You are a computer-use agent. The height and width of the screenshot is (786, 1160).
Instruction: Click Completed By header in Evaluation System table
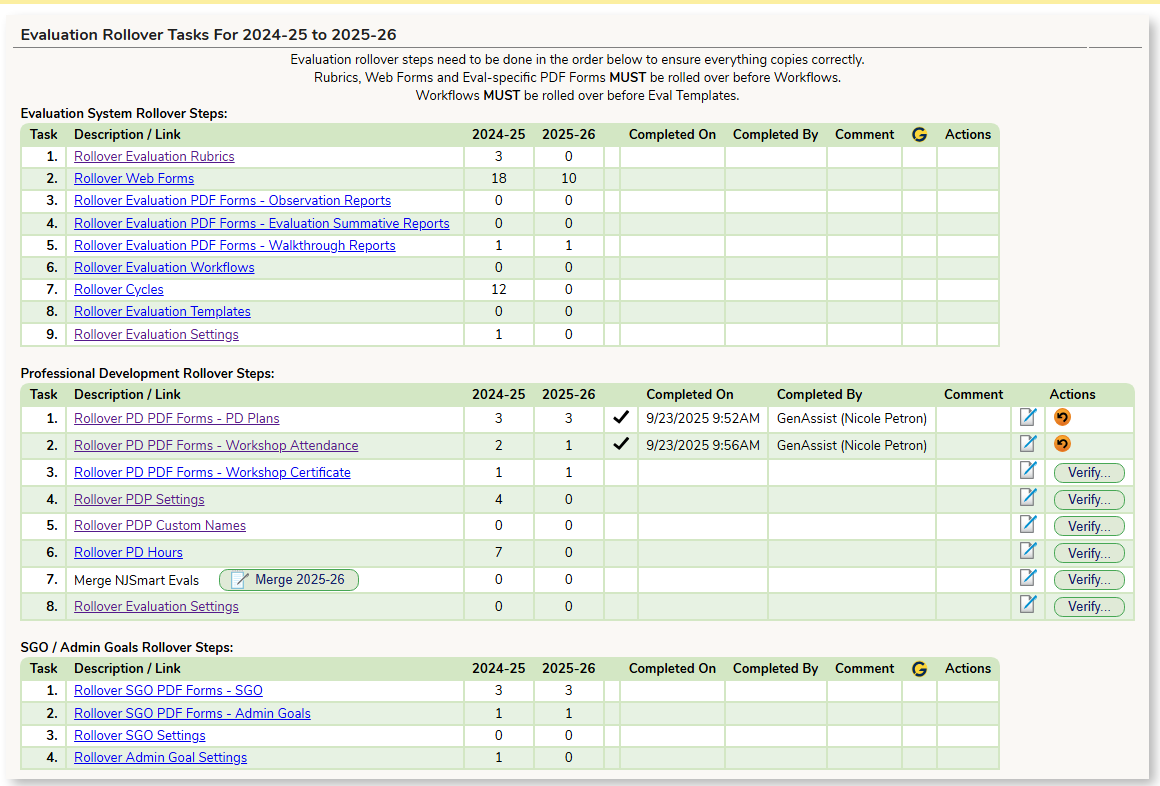click(x=775, y=135)
